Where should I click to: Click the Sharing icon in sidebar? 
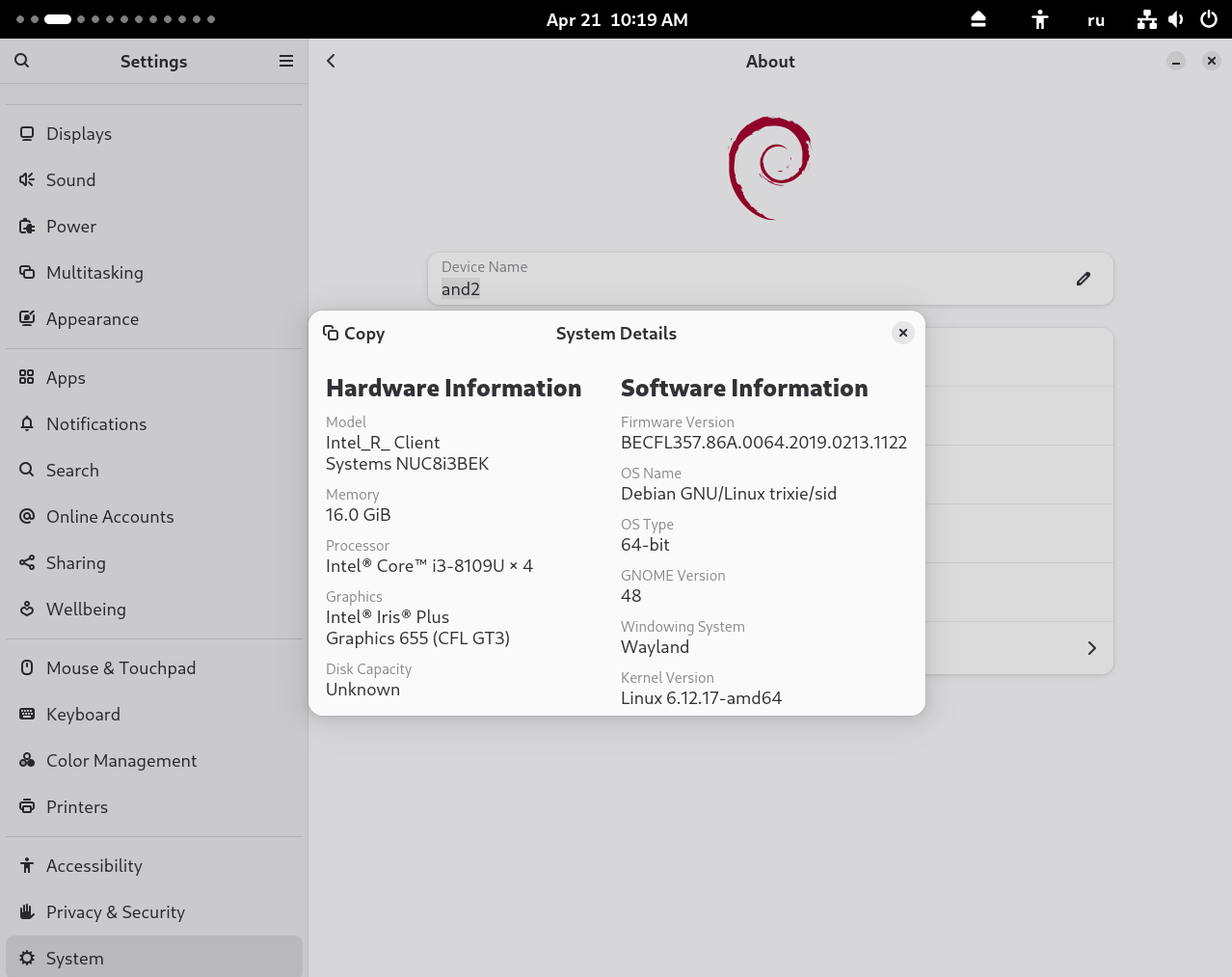coord(27,562)
